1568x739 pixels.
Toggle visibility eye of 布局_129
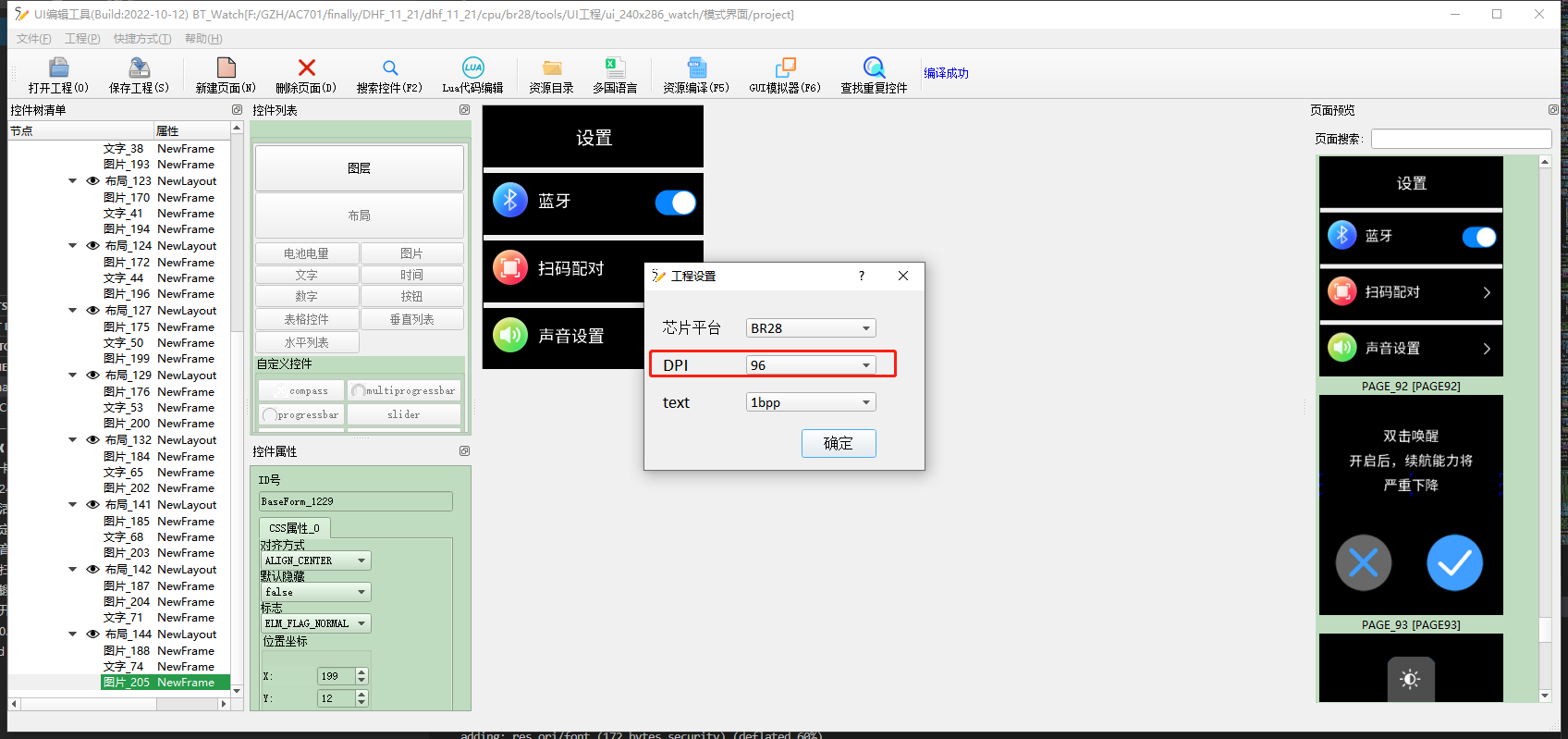pos(92,376)
